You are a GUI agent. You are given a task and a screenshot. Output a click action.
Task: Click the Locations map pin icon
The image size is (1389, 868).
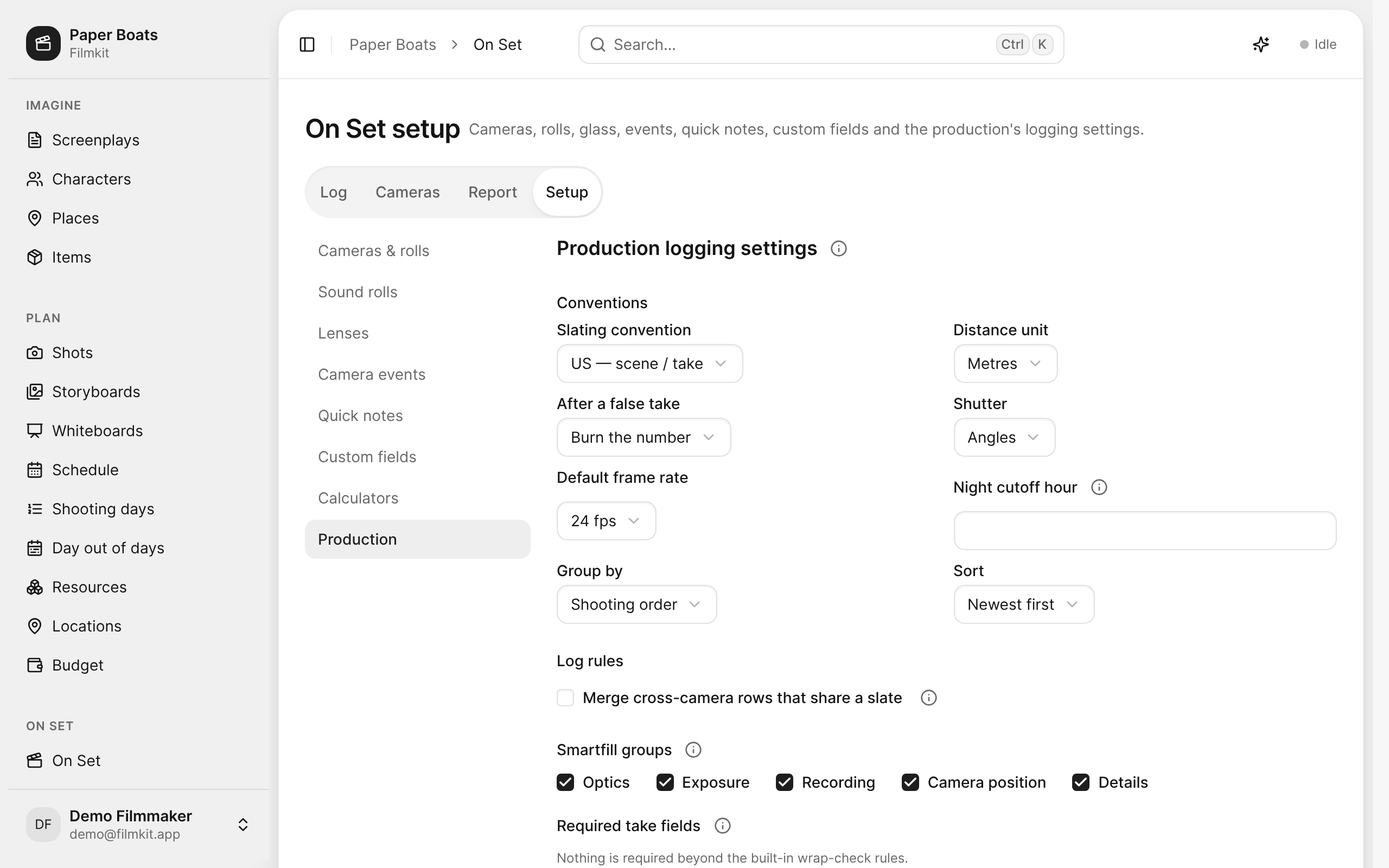tap(34, 626)
